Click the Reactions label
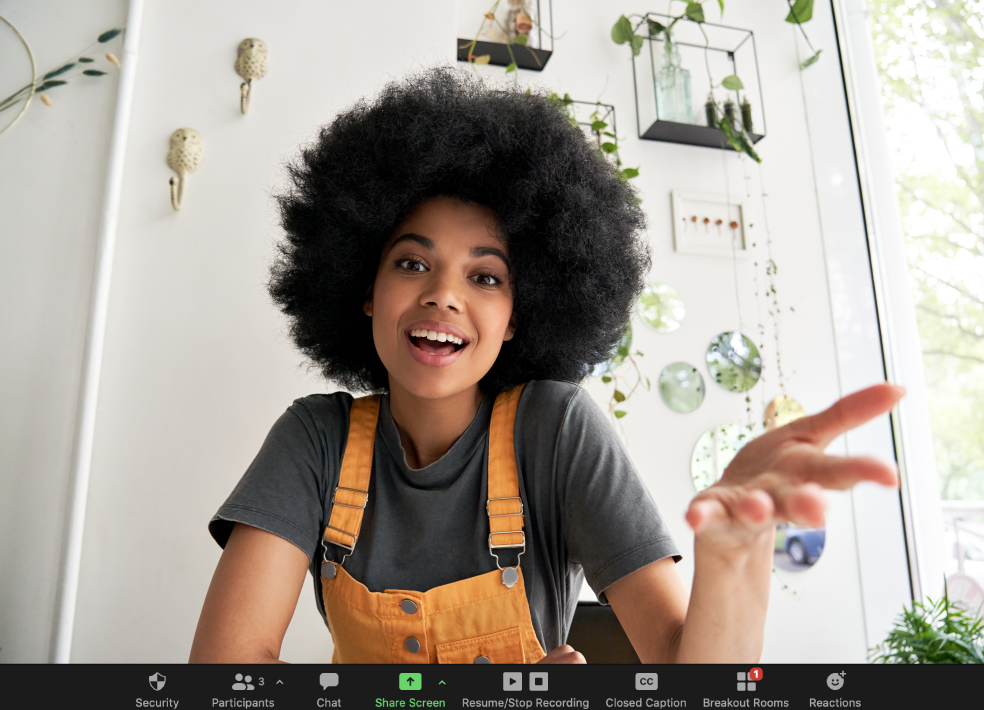Screen dimensions: 984x710 click(x=835, y=702)
